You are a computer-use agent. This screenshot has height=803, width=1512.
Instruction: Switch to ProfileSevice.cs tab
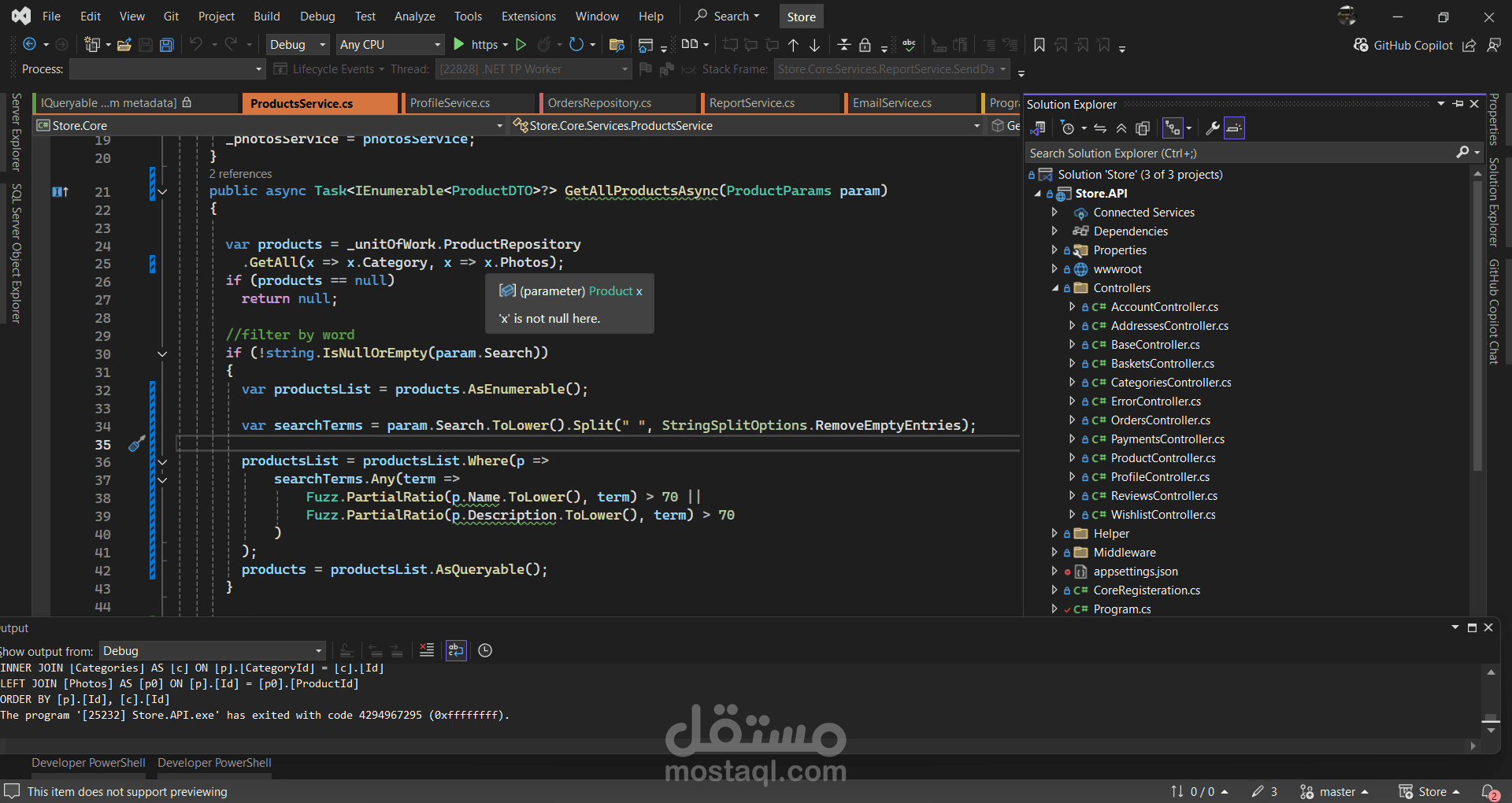click(x=450, y=103)
